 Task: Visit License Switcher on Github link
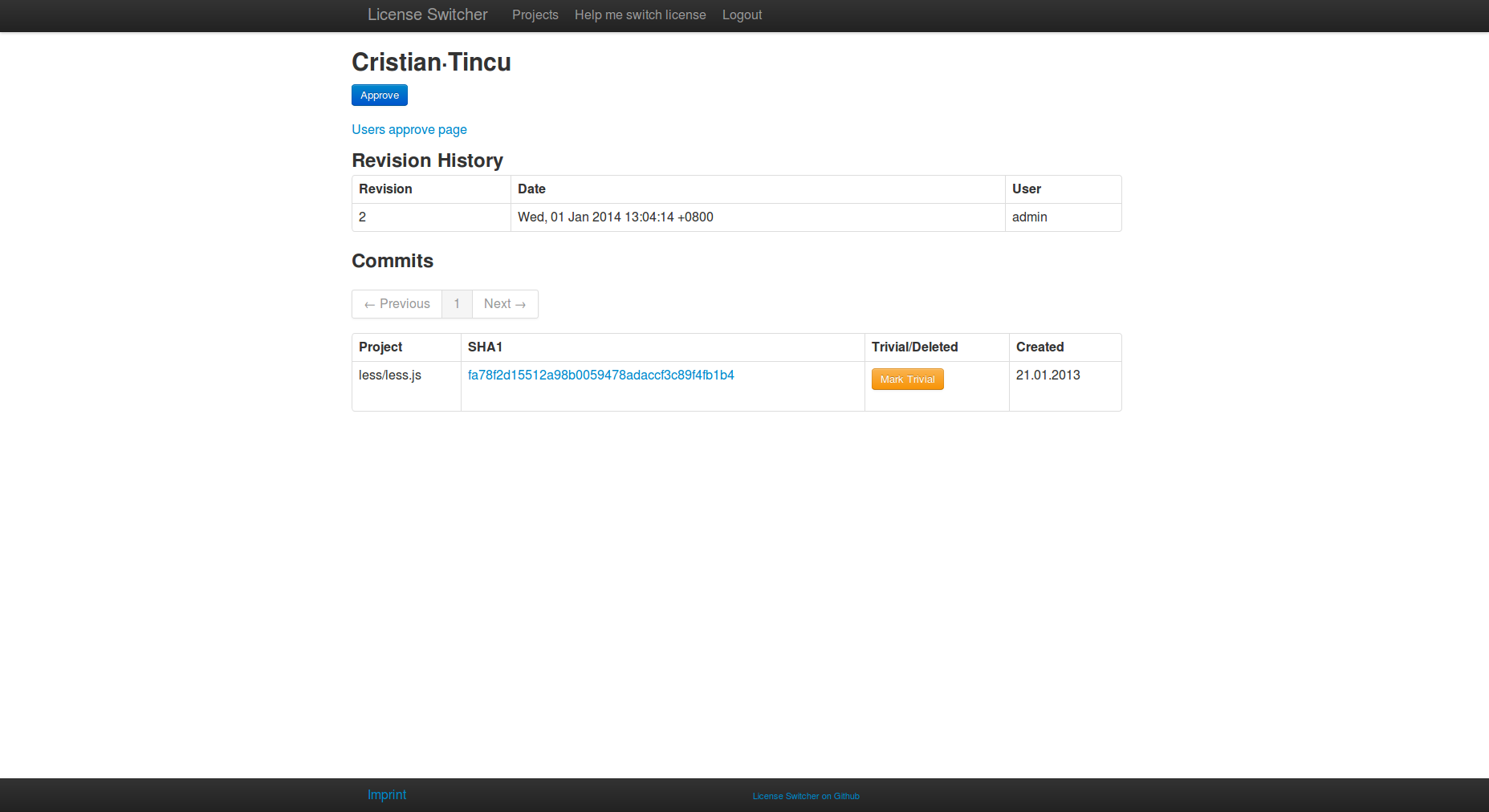click(x=806, y=796)
